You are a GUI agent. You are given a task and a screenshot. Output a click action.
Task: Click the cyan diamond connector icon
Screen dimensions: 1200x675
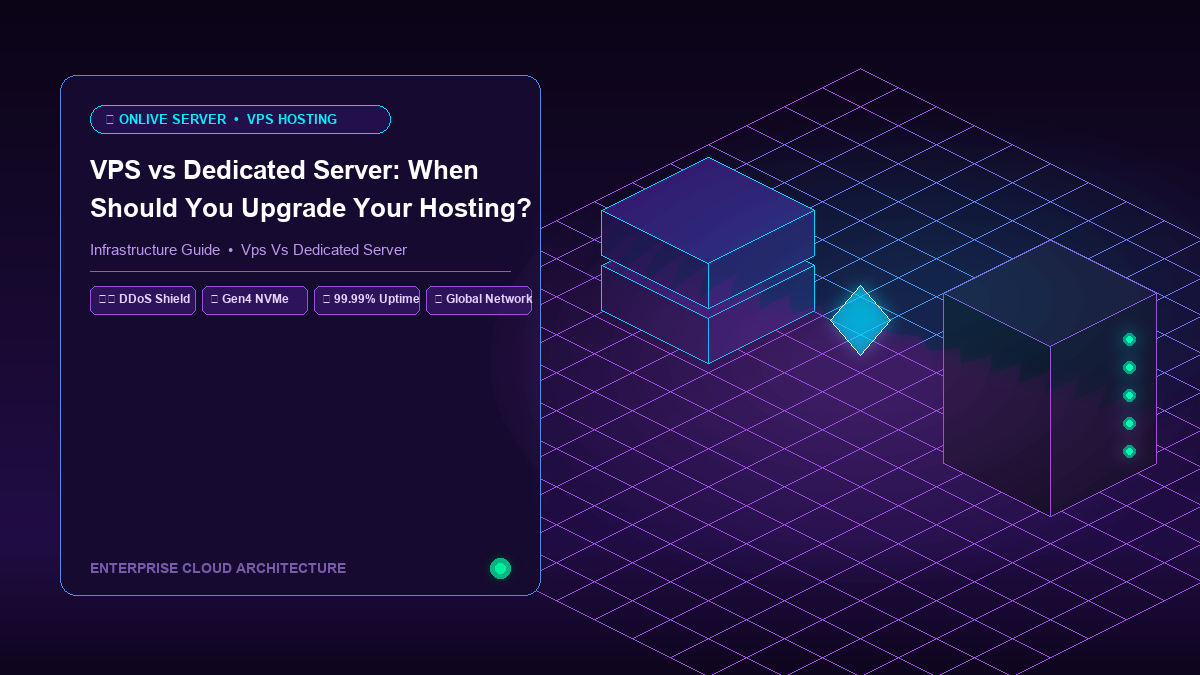860,320
